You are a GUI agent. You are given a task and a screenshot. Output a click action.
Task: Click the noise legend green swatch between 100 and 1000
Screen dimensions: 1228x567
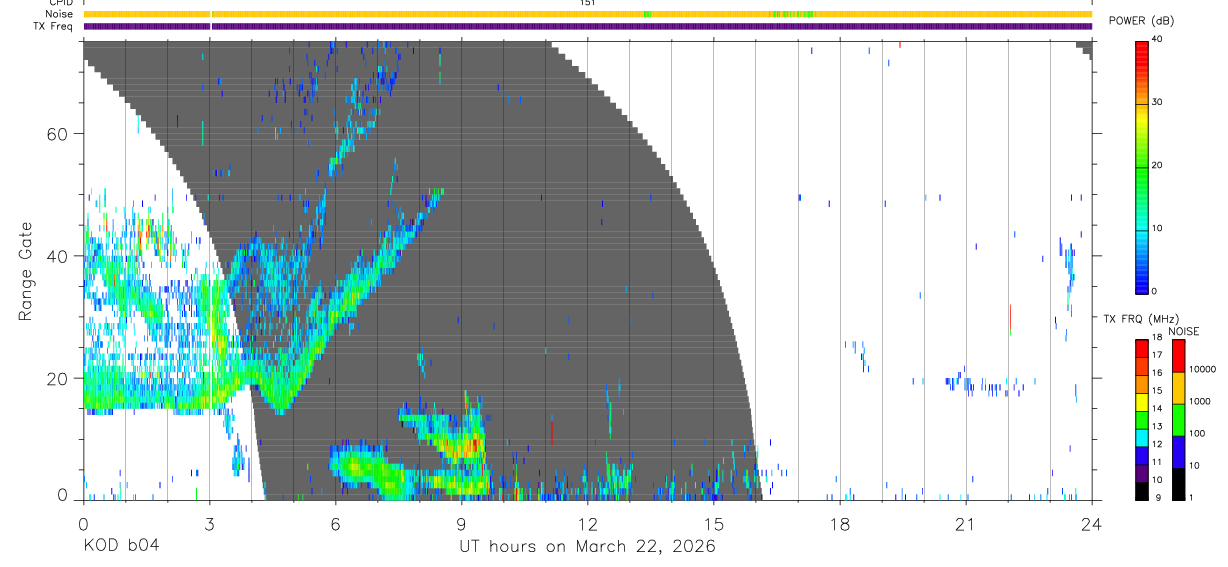[1178, 420]
